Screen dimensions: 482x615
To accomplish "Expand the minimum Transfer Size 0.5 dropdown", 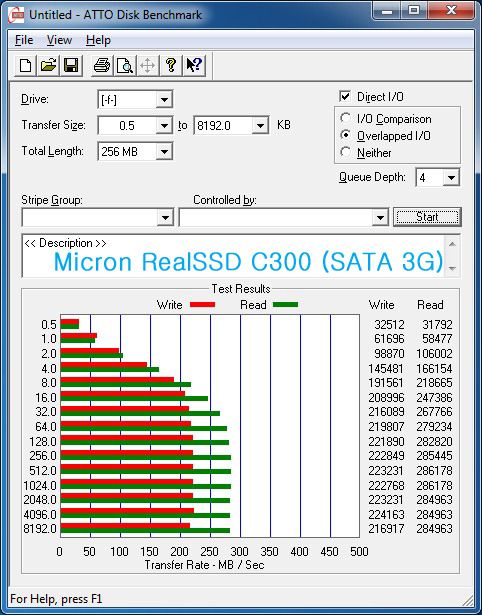I will click(164, 126).
